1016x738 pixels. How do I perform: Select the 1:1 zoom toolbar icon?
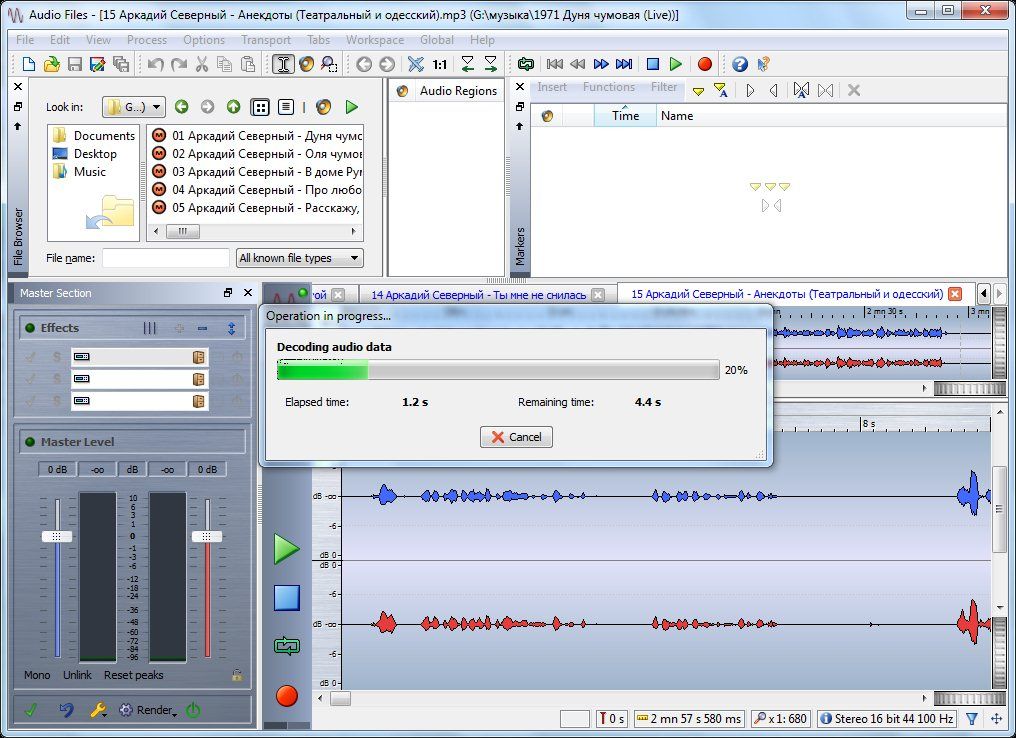pos(440,64)
